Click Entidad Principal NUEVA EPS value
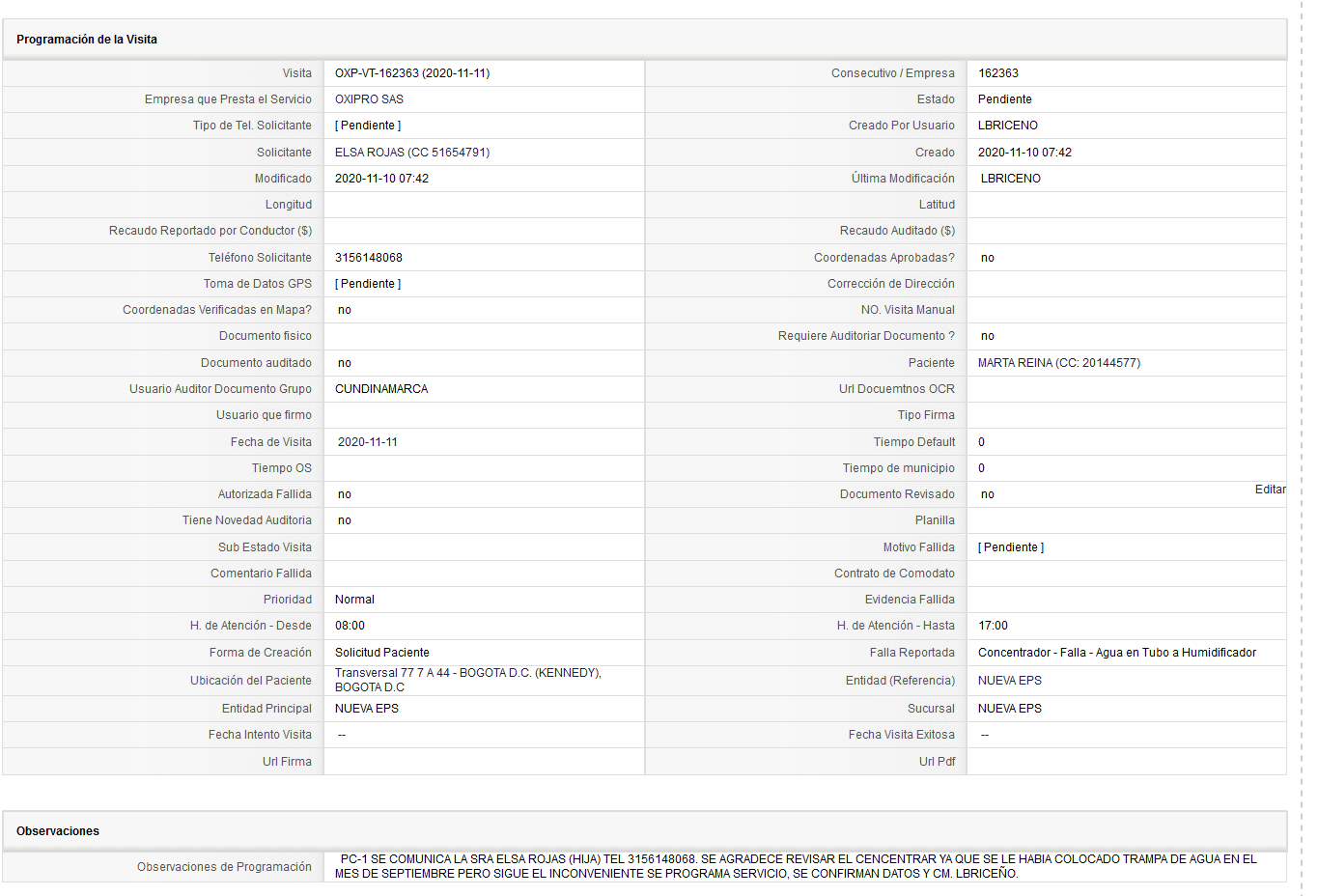The width and height of the screenshot is (1318, 896). 367,709
